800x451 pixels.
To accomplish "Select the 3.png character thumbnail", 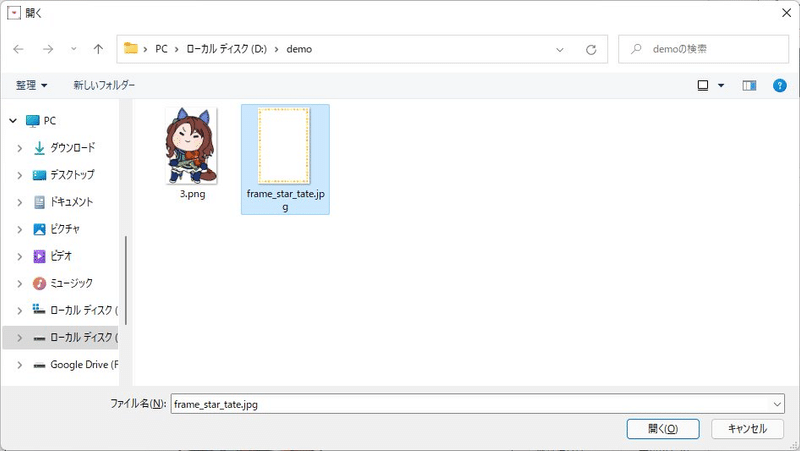I will [191, 146].
